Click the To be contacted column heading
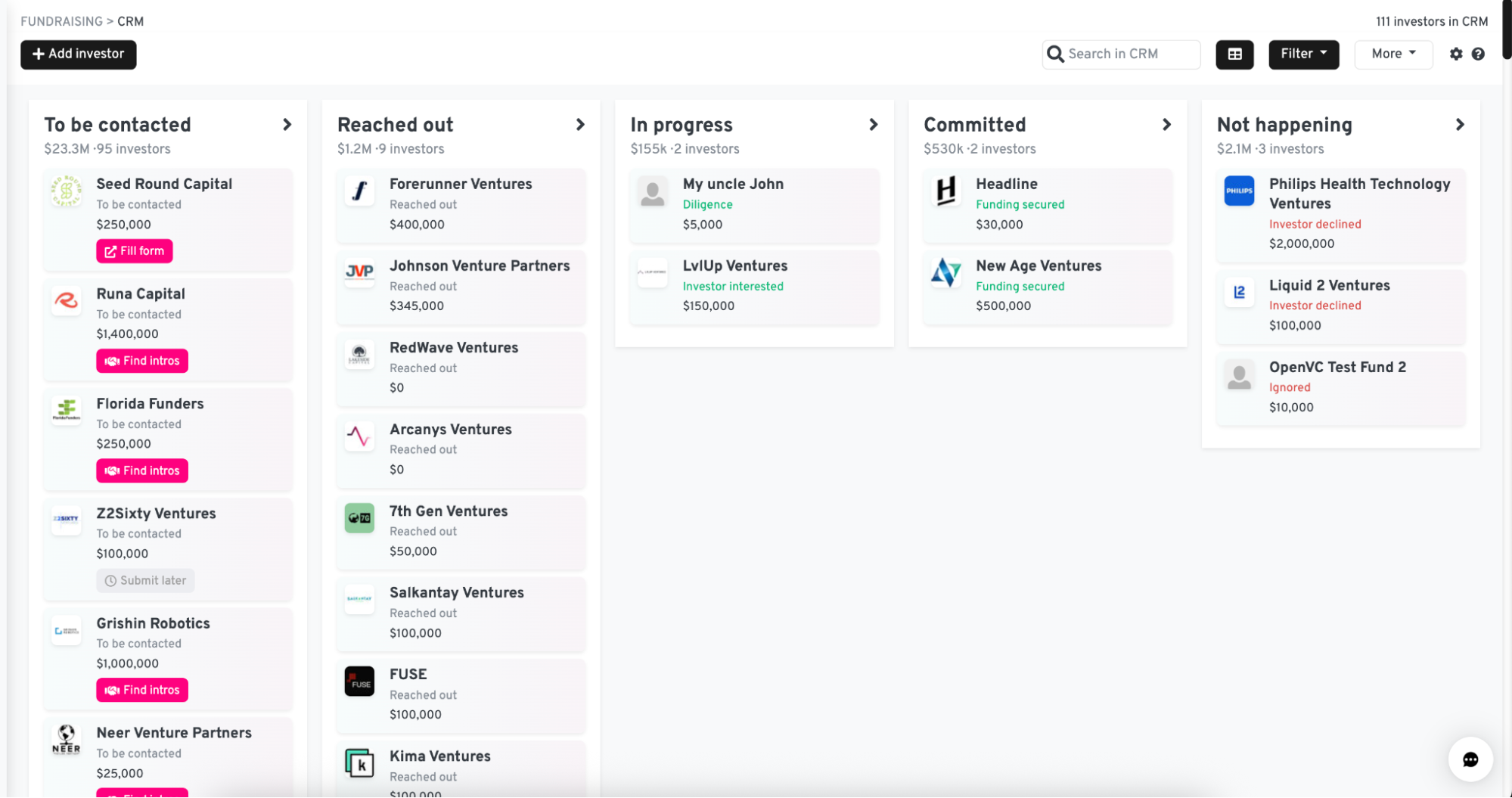Viewport: 1512px width, 798px height. (117, 124)
